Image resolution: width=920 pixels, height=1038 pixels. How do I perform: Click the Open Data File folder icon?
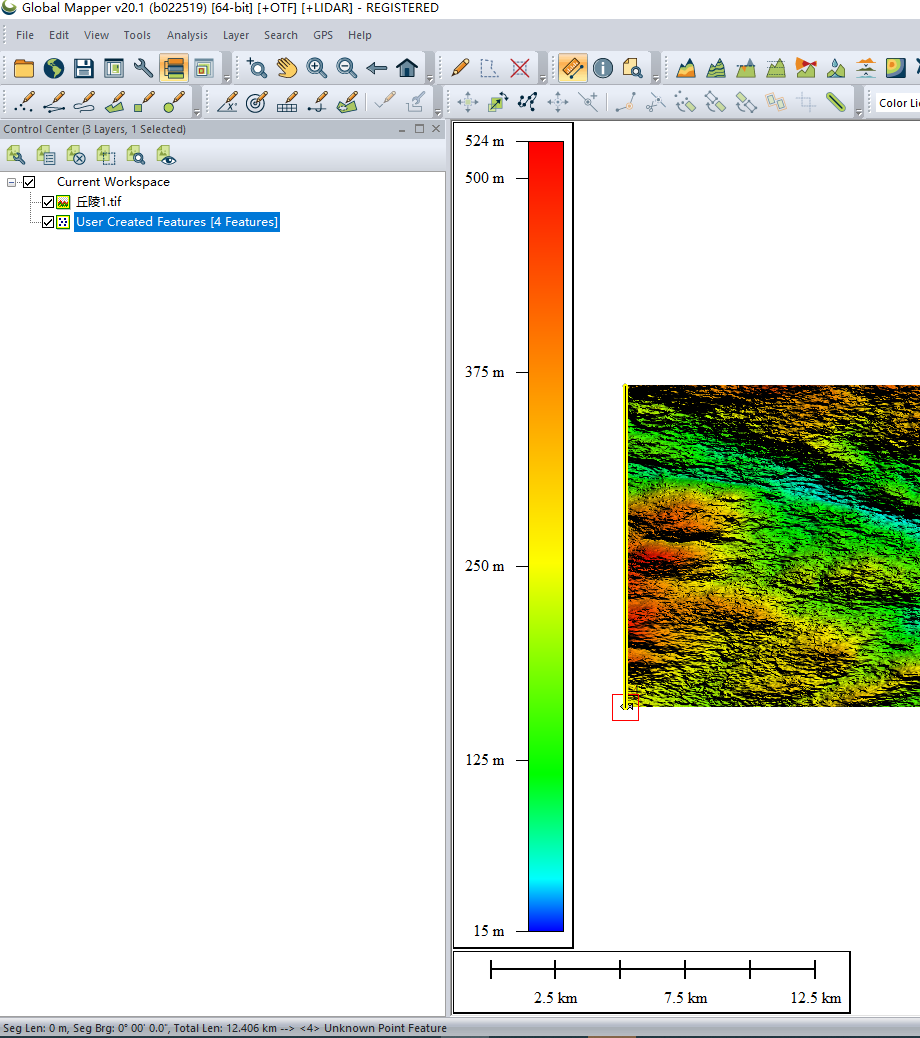pos(23,68)
